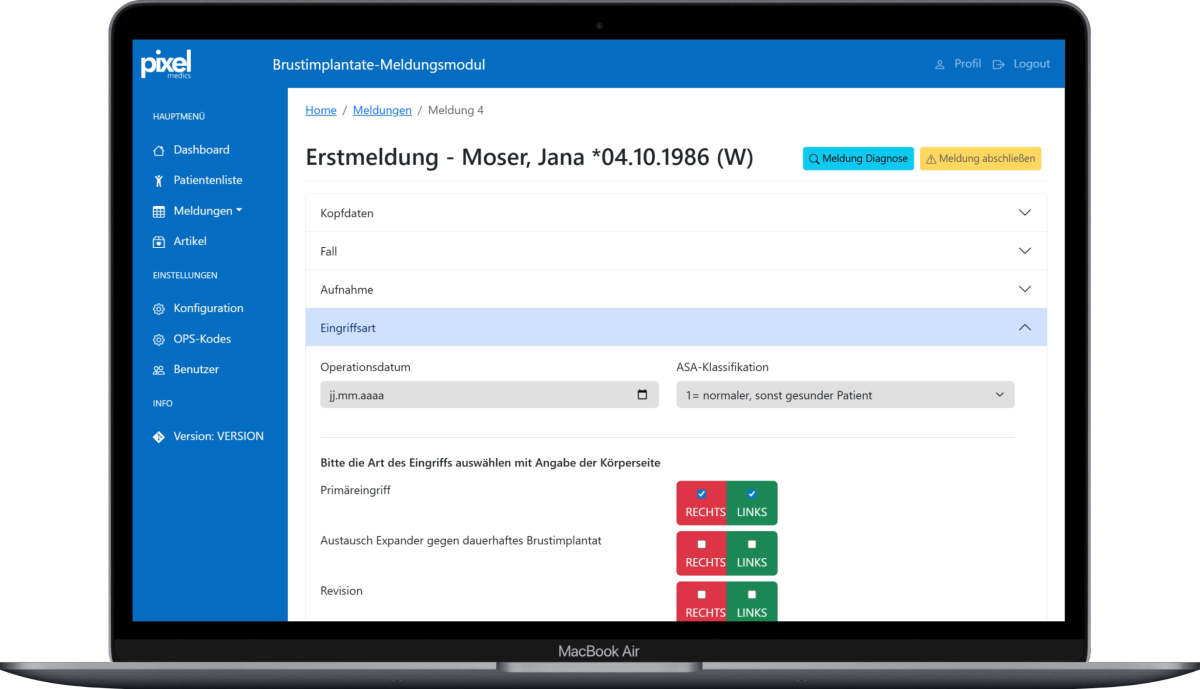Uncheck LINKS checkbox for Primäreingriff
The image size is (1200, 689).
[x=751, y=494]
